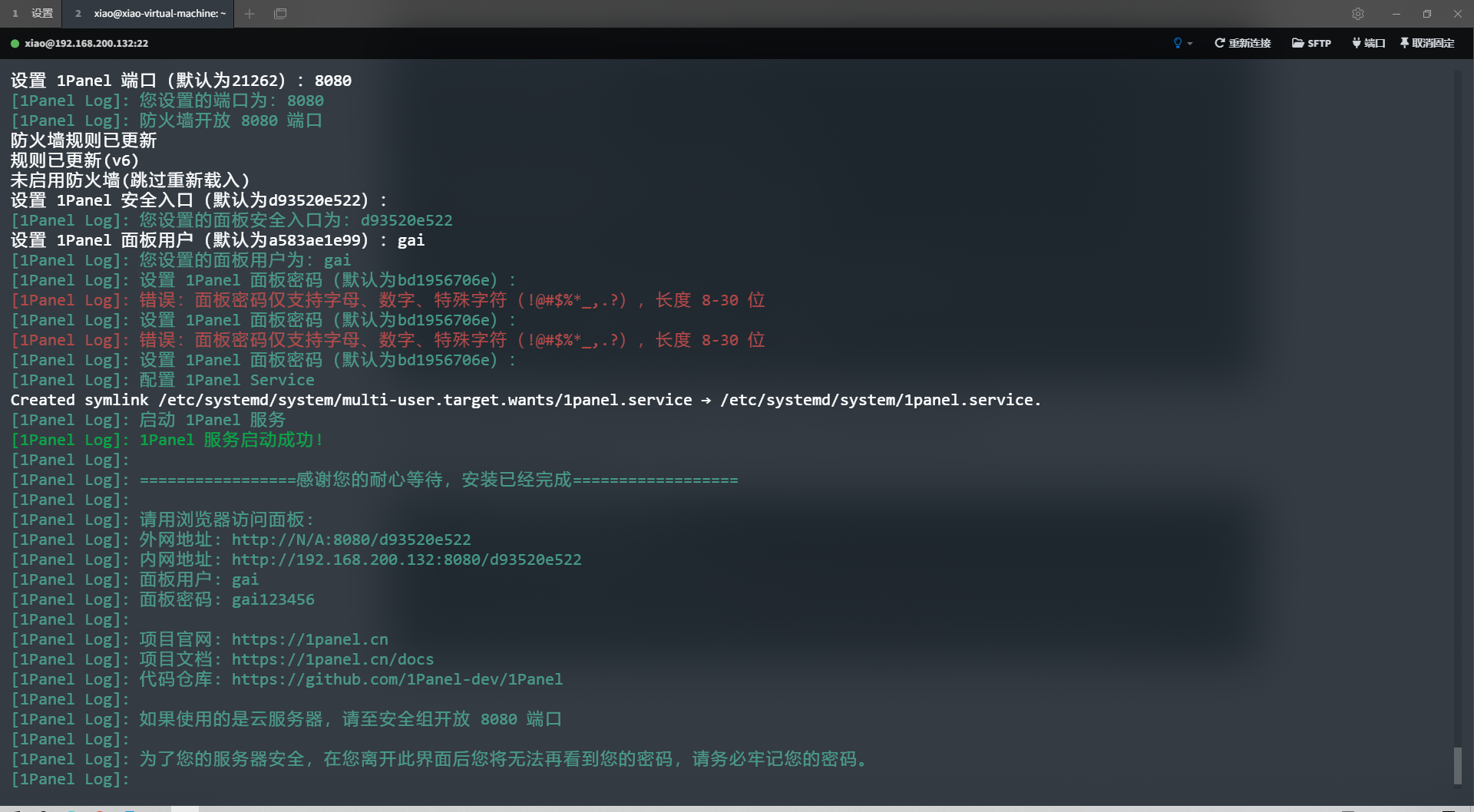The height and width of the screenshot is (812, 1474).
Task: Click the external URL http://N/A:8080/d93520e522
Action: pyautogui.click(x=351, y=540)
